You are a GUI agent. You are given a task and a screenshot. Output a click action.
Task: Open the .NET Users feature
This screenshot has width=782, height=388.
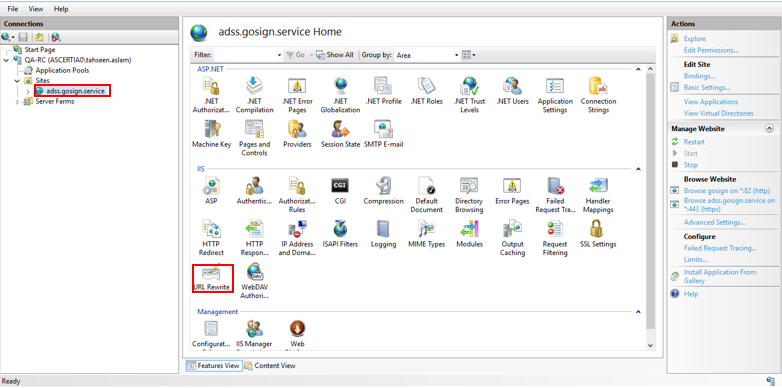coord(512,91)
